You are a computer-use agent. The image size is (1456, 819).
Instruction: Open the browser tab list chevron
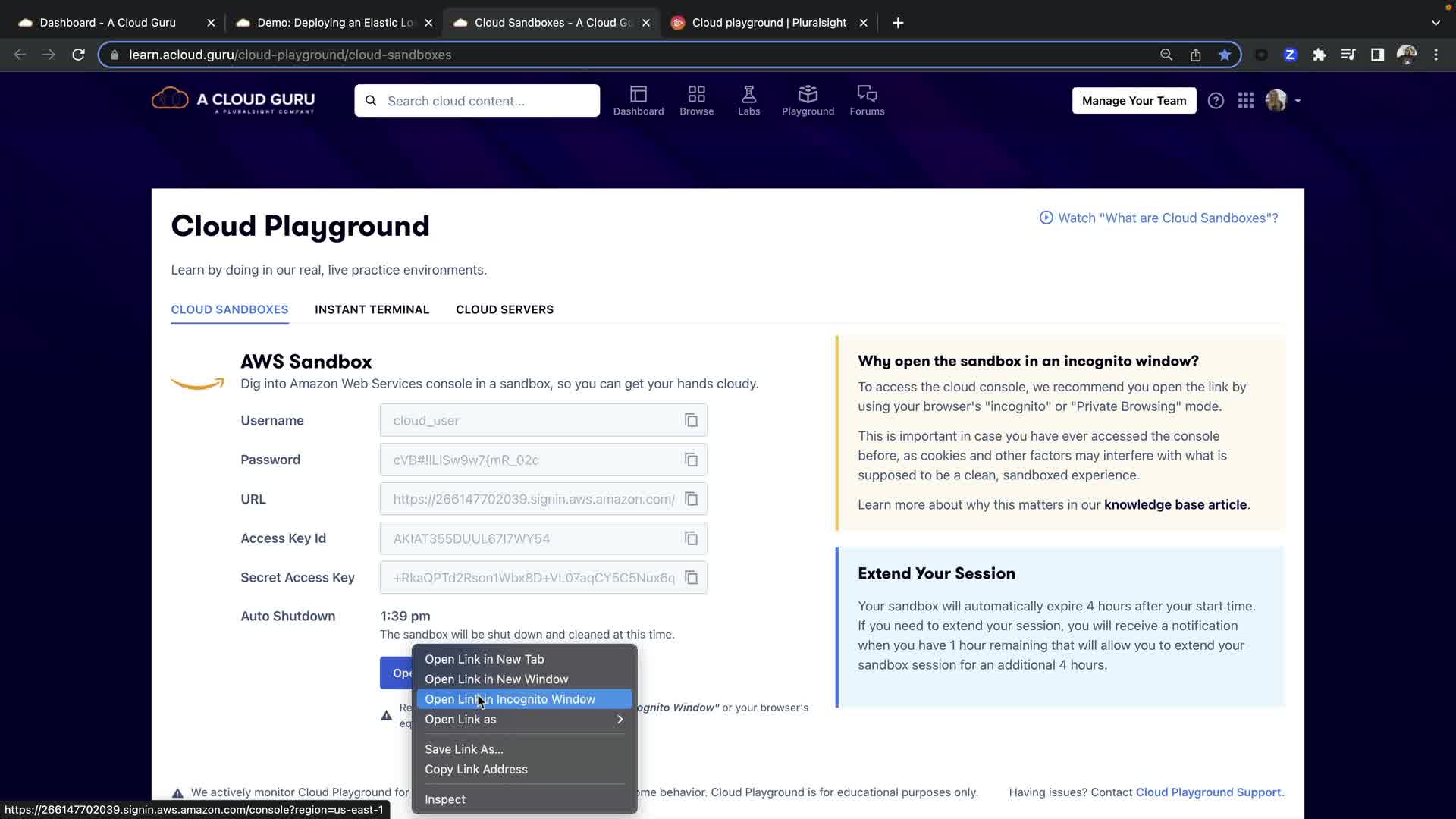click(x=1435, y=23)
